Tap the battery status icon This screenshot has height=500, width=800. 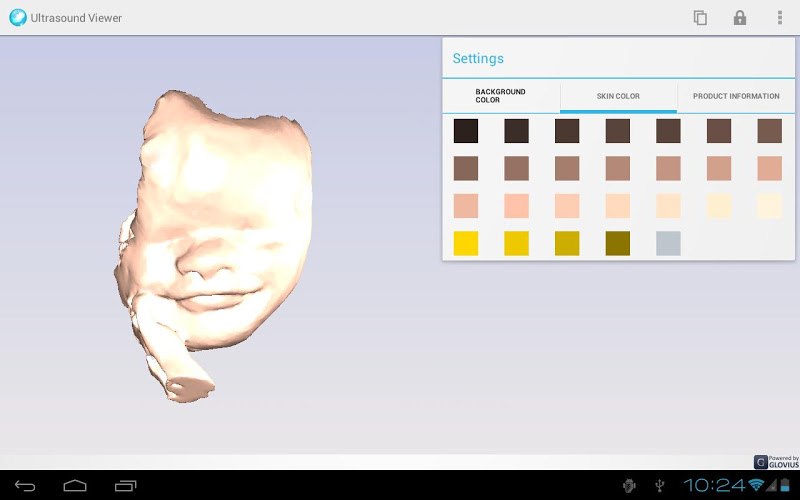coord(785,485)
